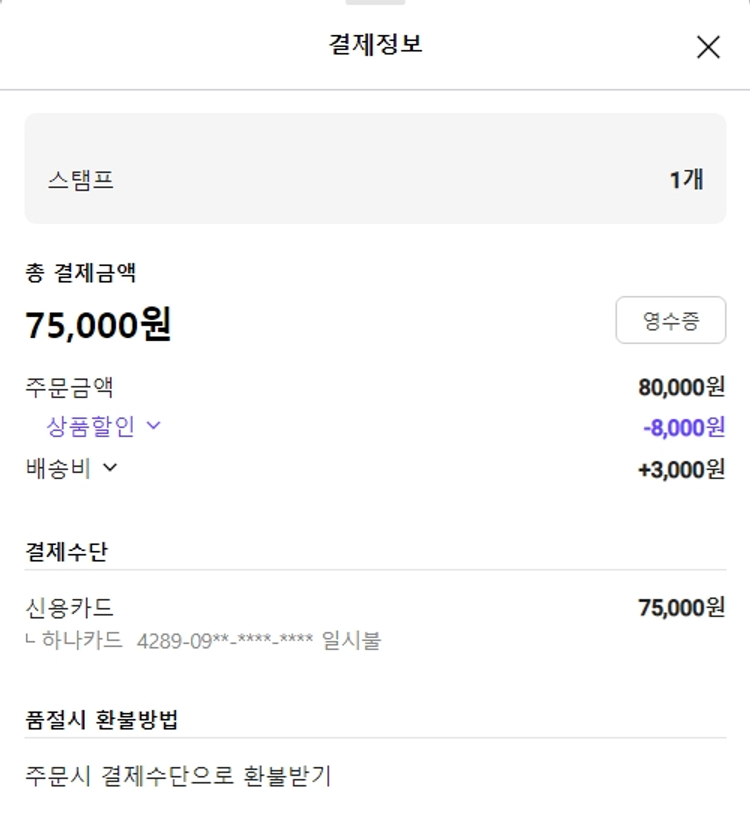Expand the 상품할인 chevron arrow
Image resolution: width=750 pixels, height=839 pixels.
click(154, 426)
